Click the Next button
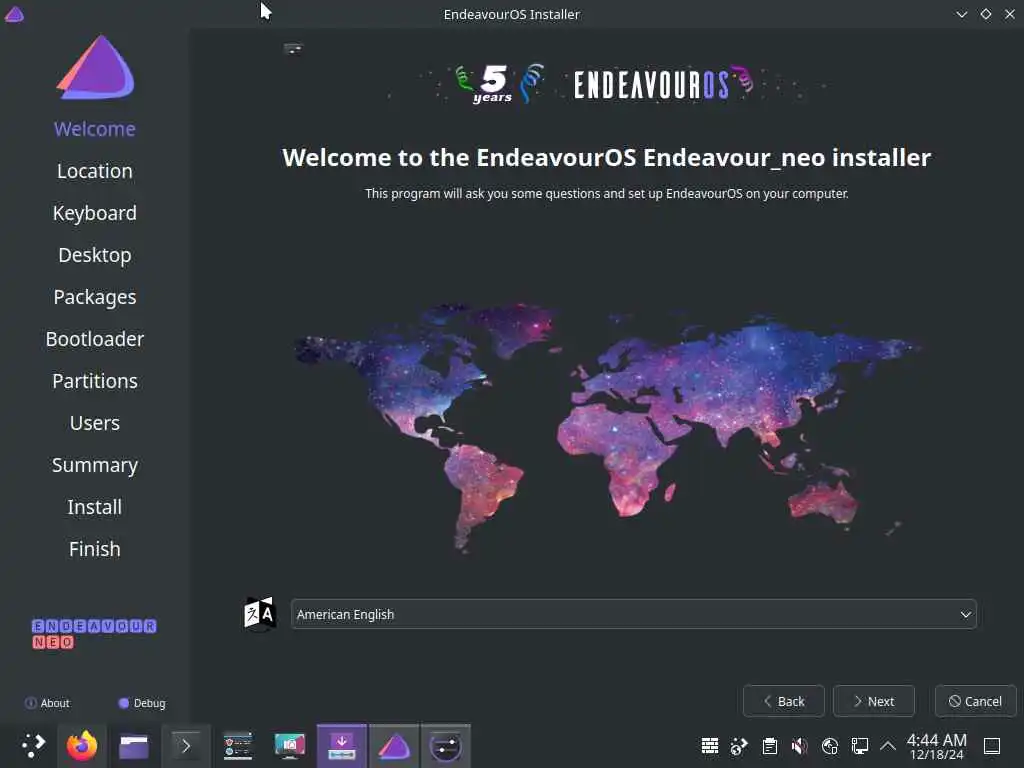 (x=874, y=701)
